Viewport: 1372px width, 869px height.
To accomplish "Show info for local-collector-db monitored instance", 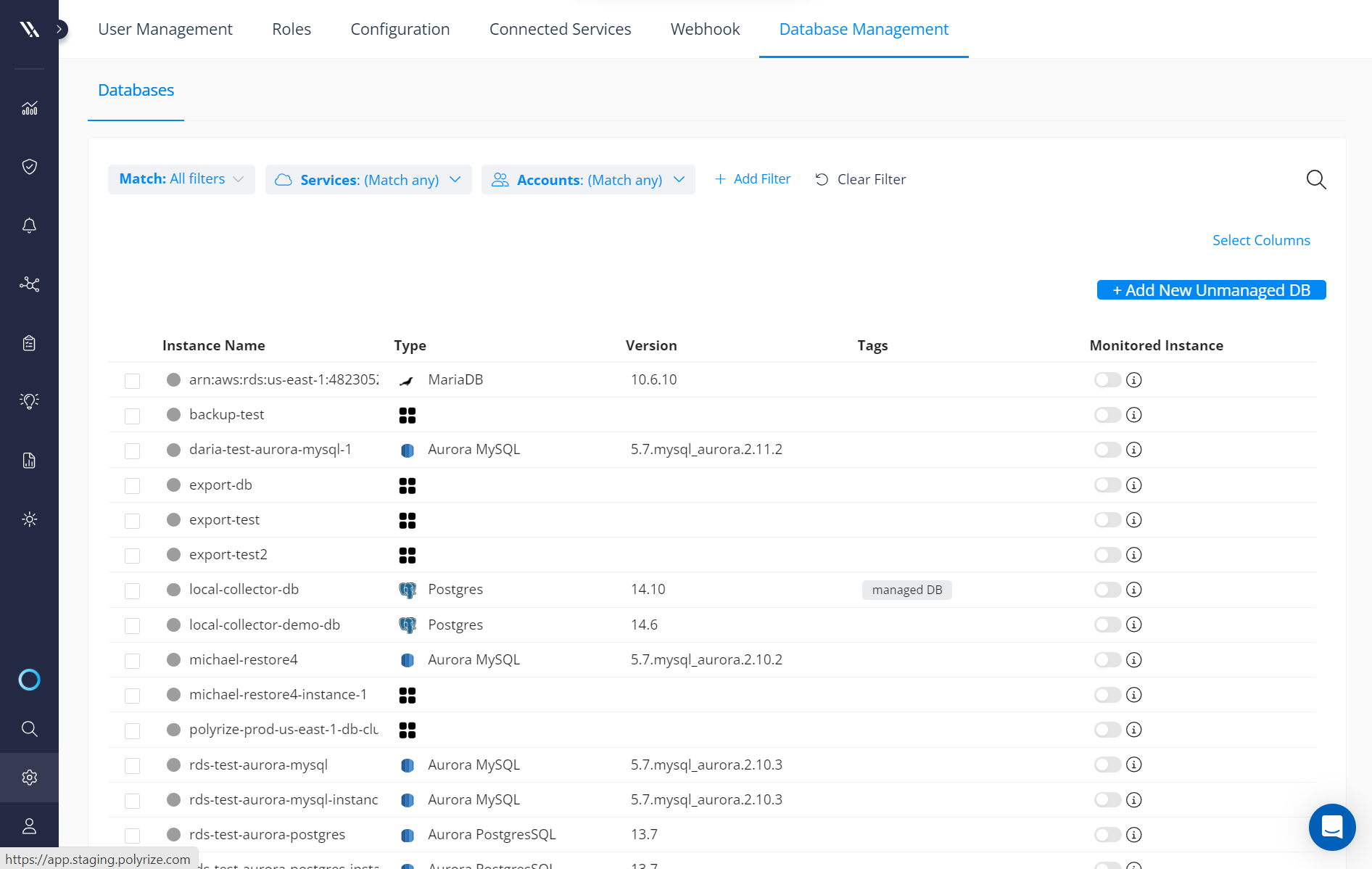I will click(1134, 590).
